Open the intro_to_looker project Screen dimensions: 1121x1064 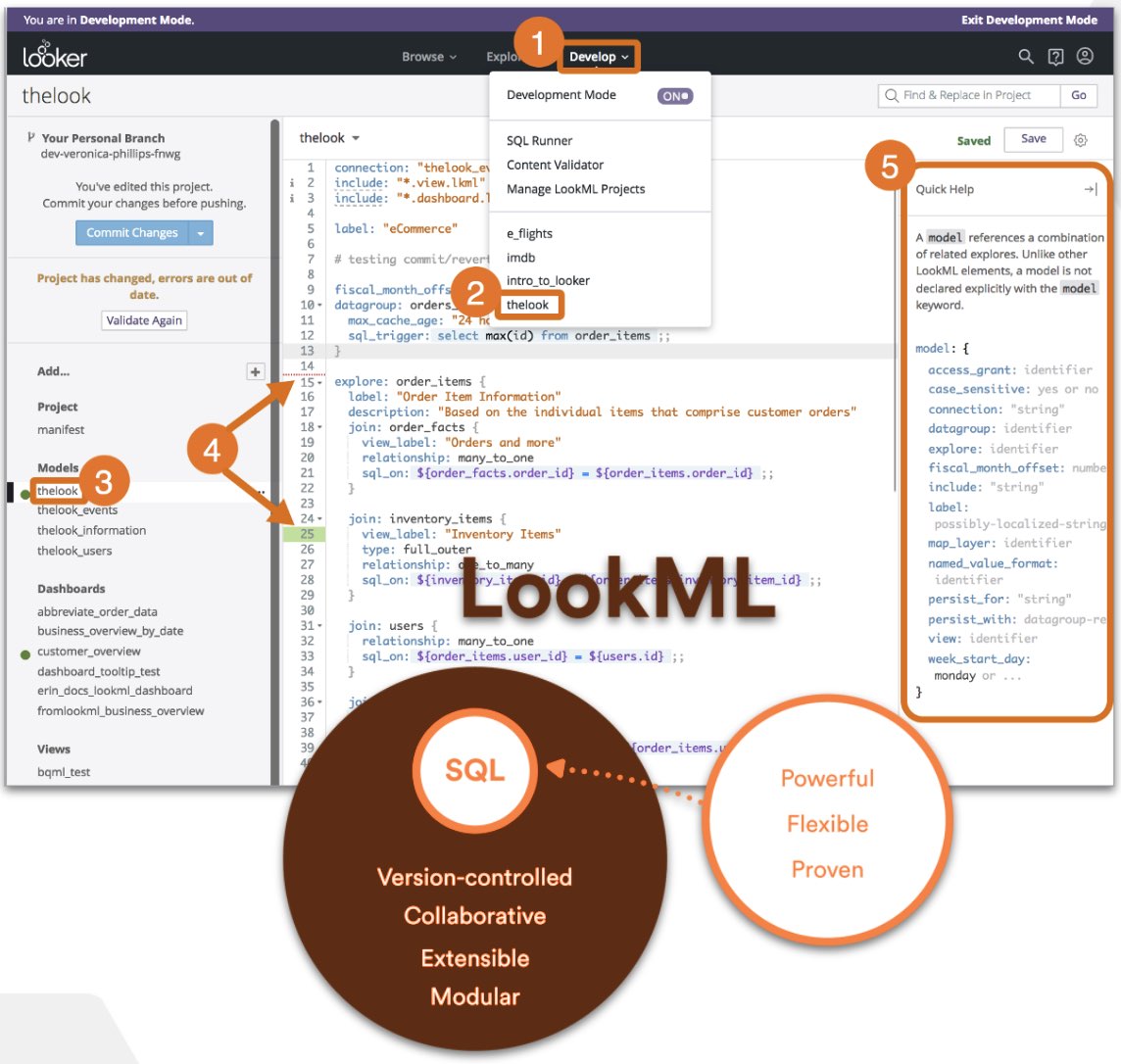coord(549,281)
